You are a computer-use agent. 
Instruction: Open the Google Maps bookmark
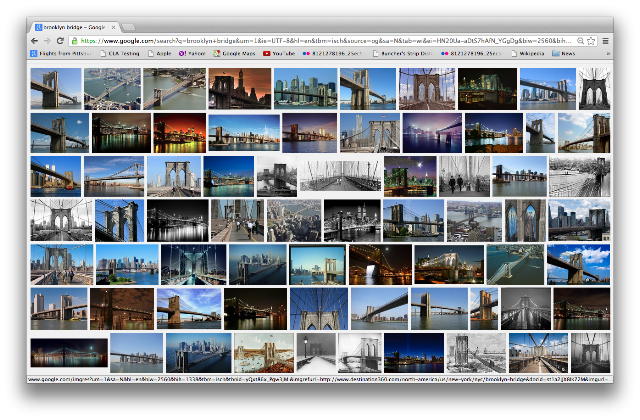click(x=234, y=53)
